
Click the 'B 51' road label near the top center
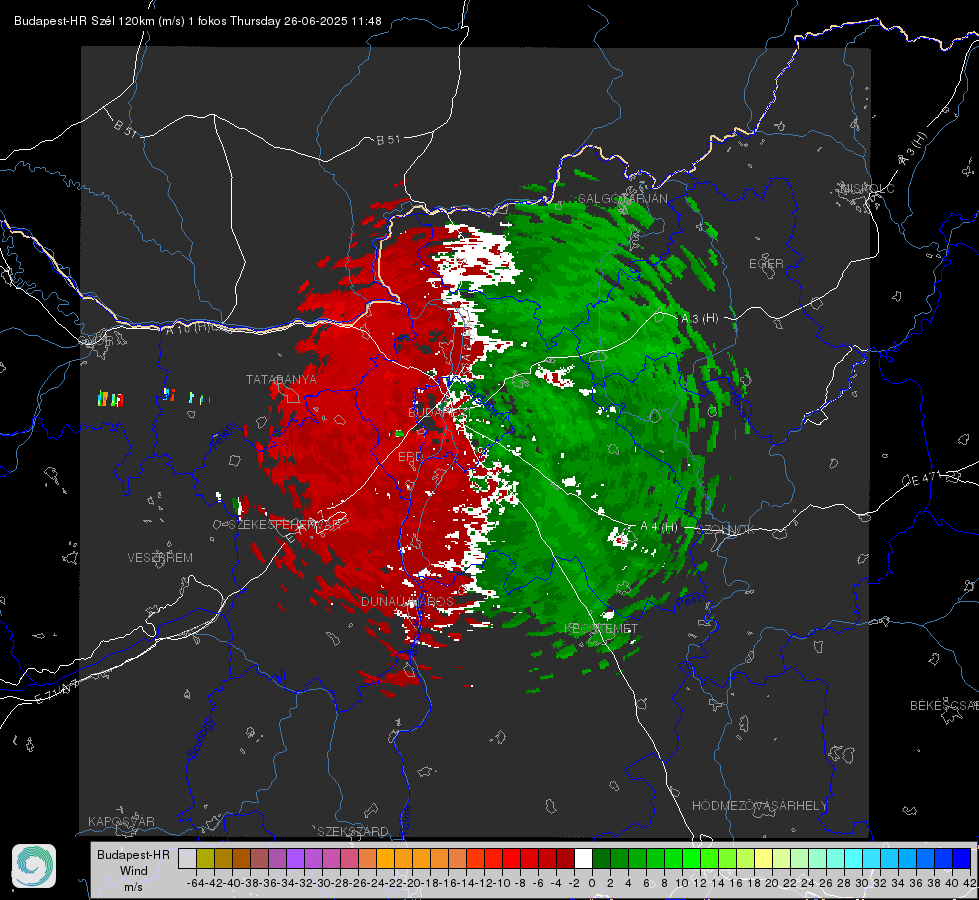tap(388, 140)
